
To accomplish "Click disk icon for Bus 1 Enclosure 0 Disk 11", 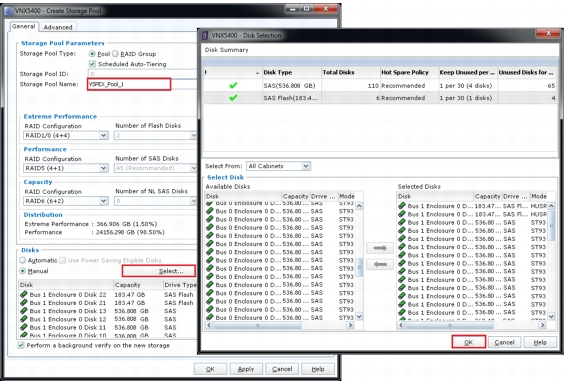I will point(24,327).
